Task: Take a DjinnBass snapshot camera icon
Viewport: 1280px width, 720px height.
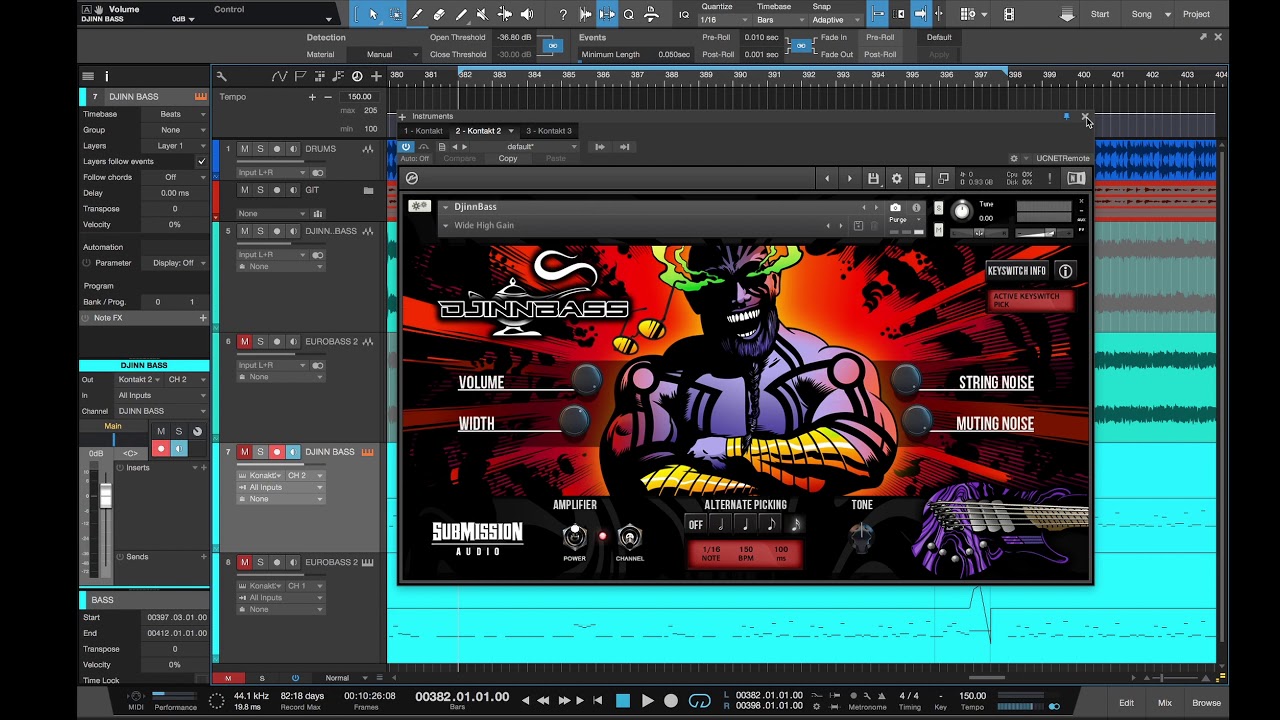Action: 895,207
